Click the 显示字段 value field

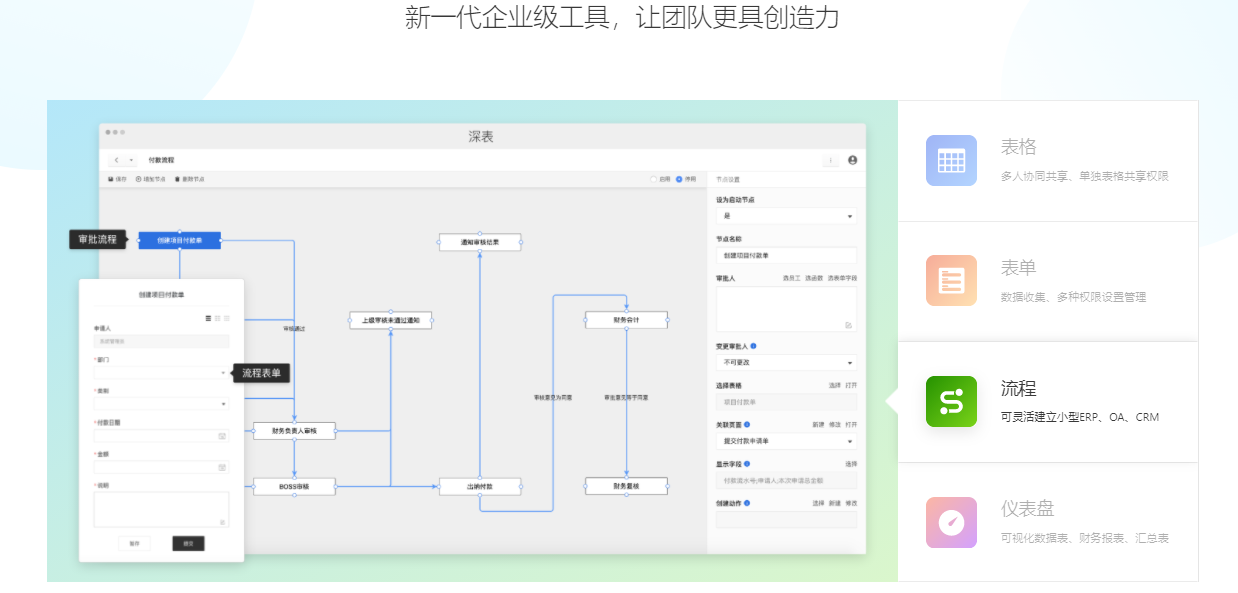pos(786,481)
